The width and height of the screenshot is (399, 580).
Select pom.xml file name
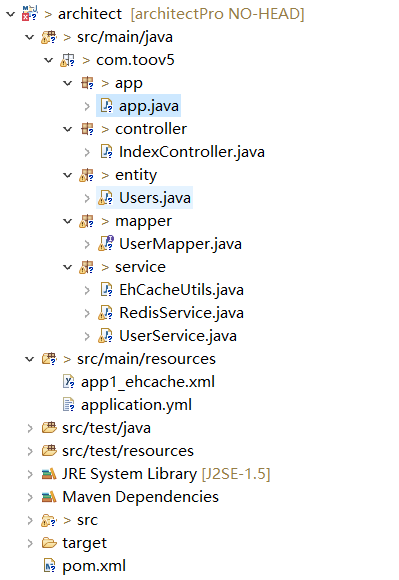click(94, 566)
